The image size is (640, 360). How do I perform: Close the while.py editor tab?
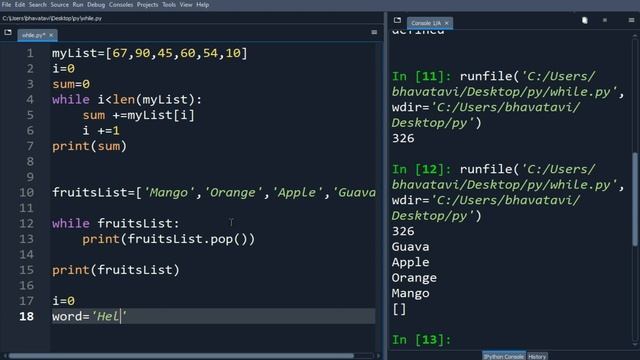[51, 36]
